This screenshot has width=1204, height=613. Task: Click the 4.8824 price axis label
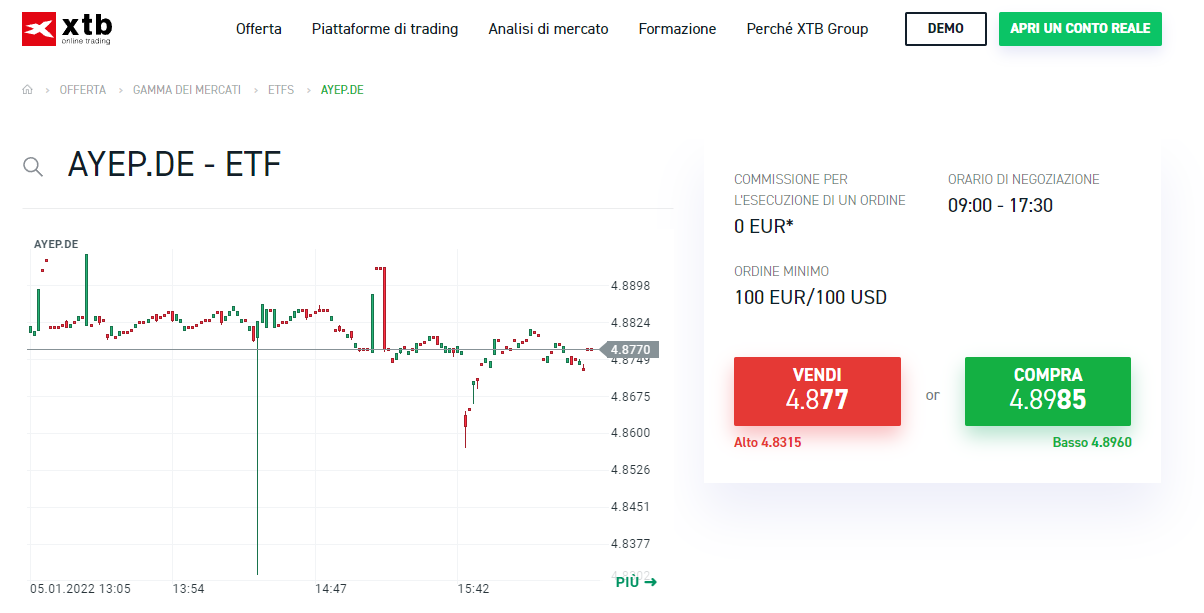[630, 323]
